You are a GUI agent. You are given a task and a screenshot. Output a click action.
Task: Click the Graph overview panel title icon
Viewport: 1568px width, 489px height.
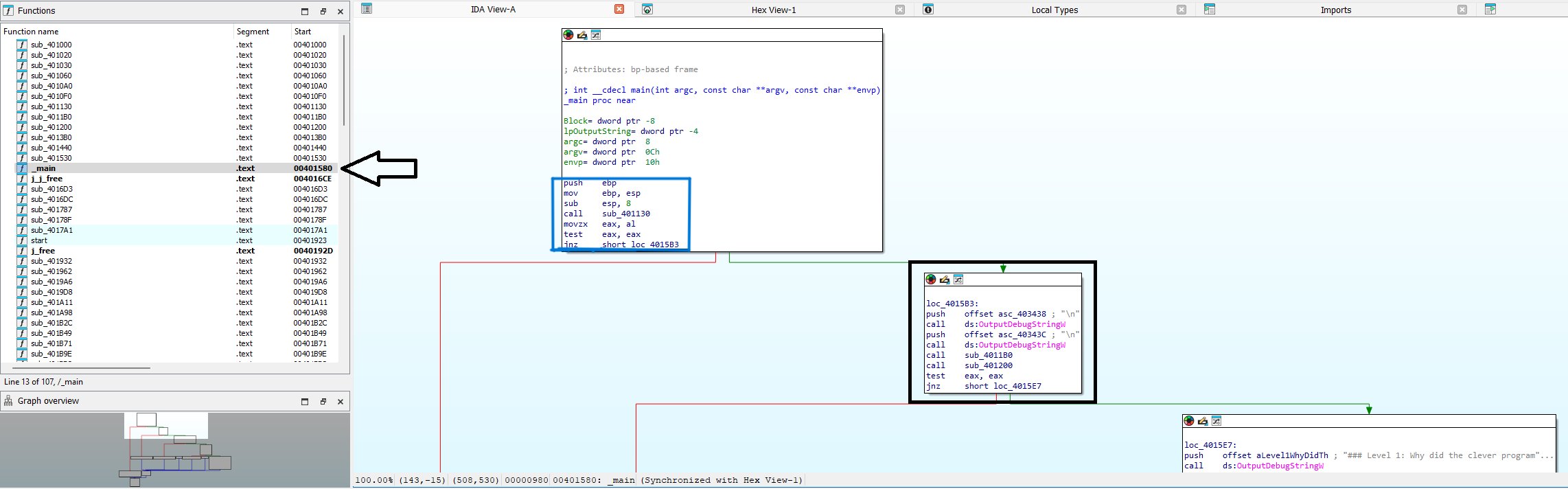[x=8, y=400]
